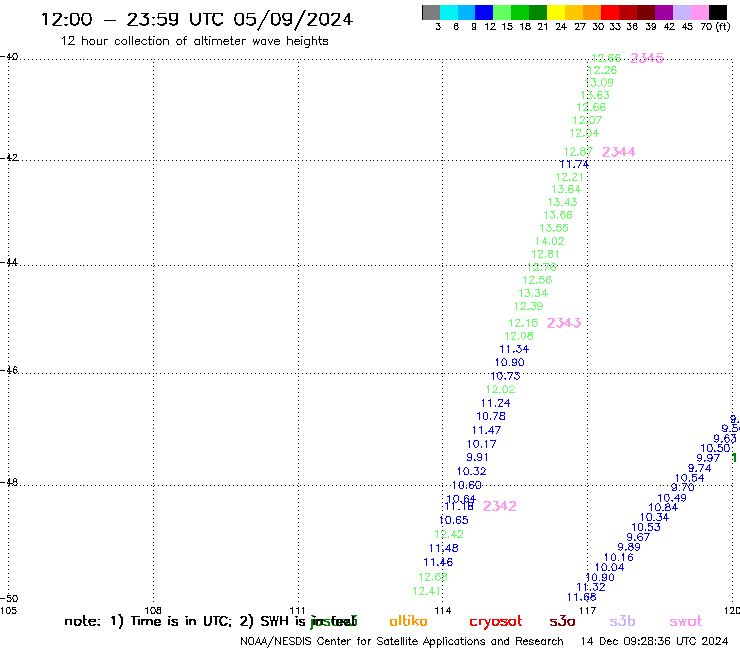Click the pink time marker 2344
The width and height of the screenshot is (740, 650).
[619, 152]
